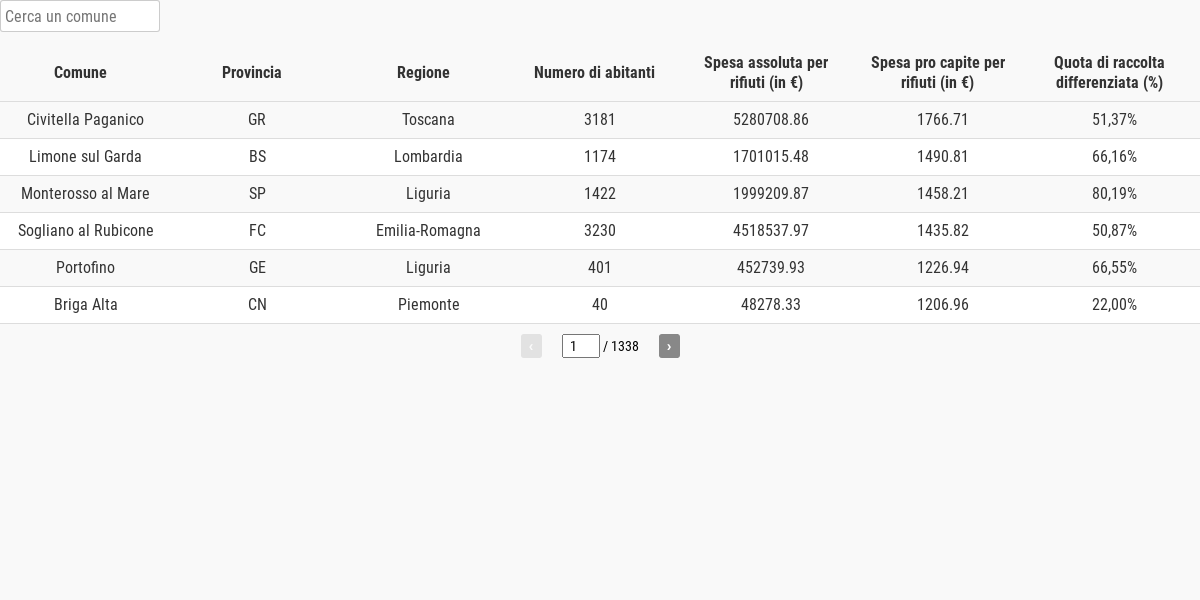This screenshot has width=1200, height=600.
Task: Sort by the Comune column header
Action: [80, 72]
